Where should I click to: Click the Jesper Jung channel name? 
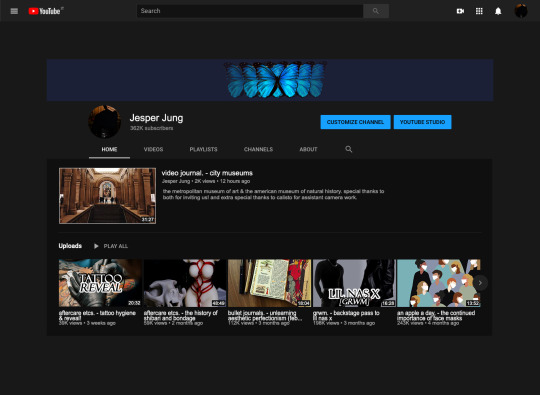pyautogui.click(x=156, y=118)
